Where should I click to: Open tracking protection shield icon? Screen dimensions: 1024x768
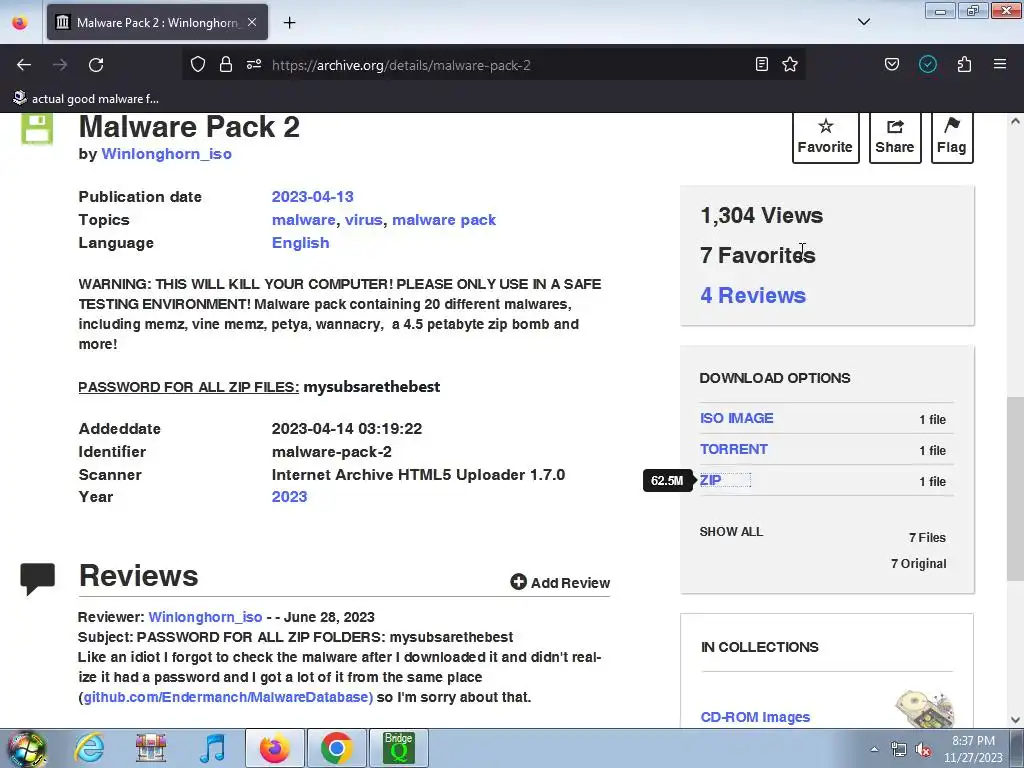[x=198, y=64]
